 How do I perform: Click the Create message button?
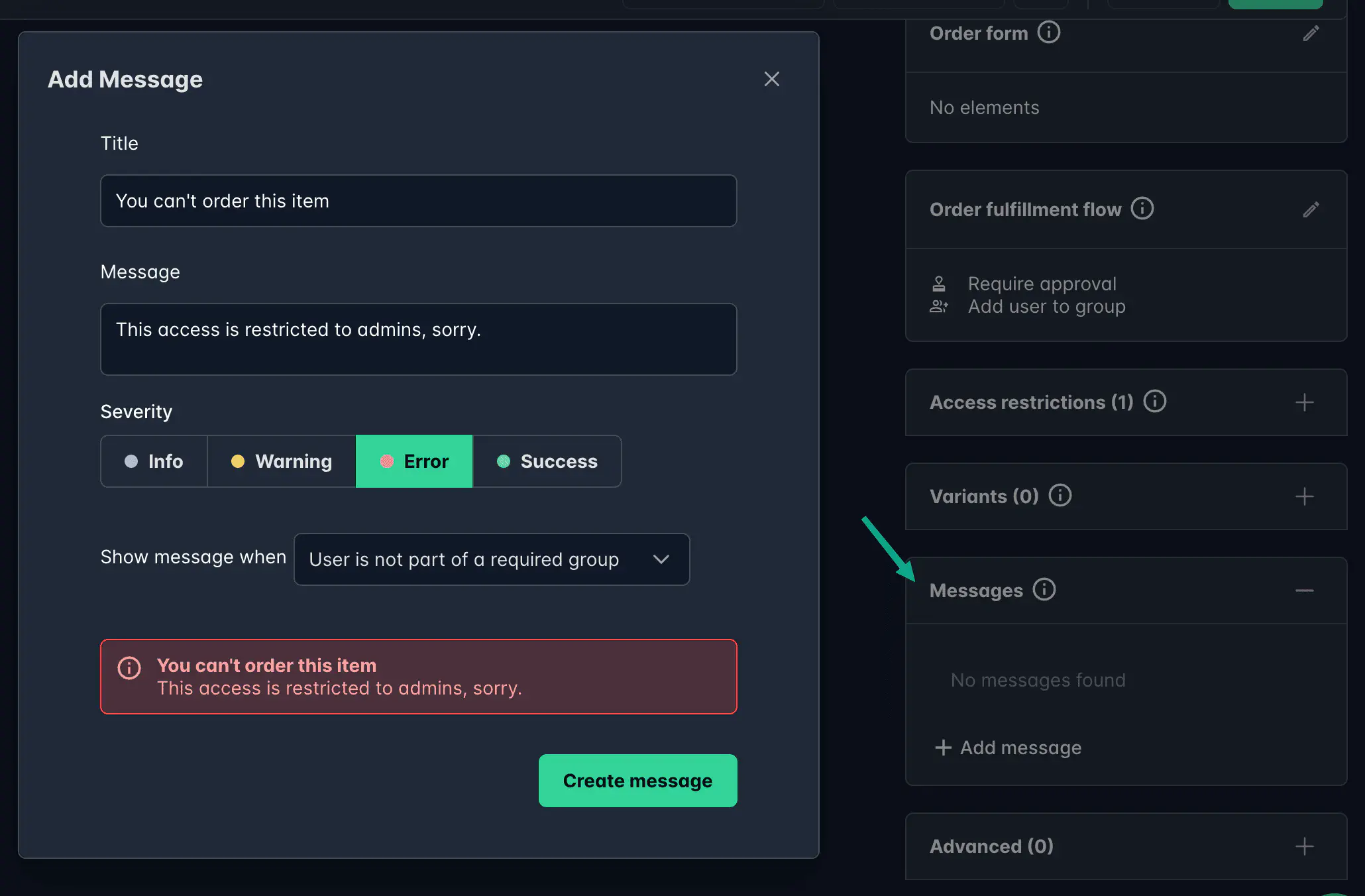(637, 781)
